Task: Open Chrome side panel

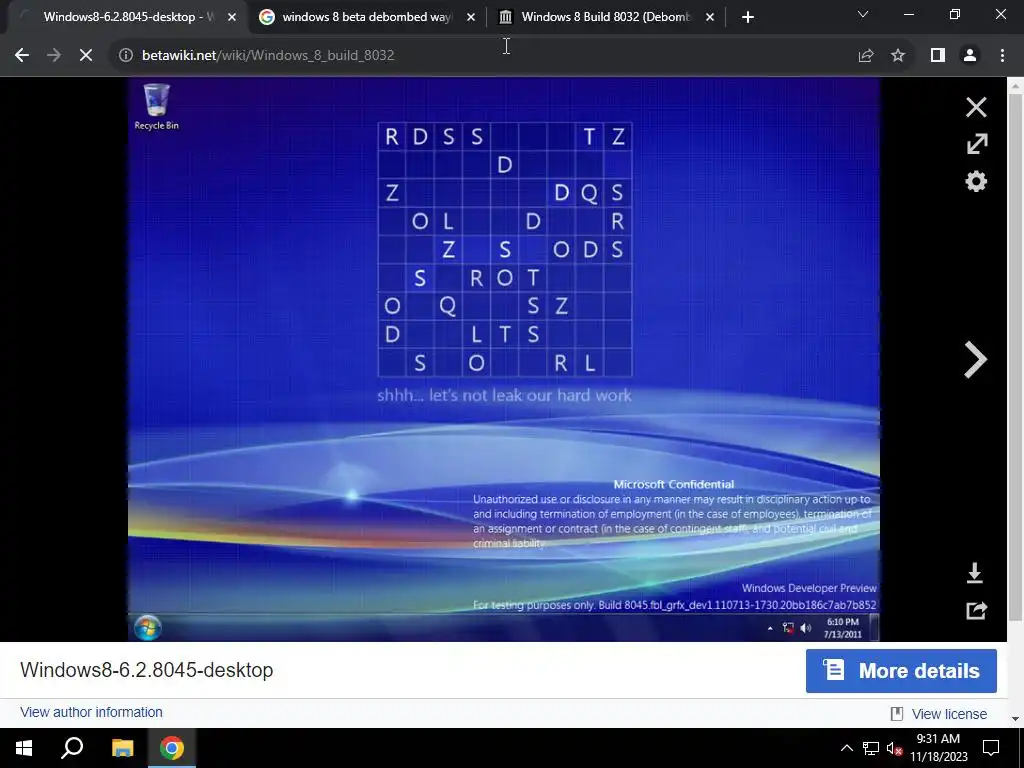Action: coord(938,55)
